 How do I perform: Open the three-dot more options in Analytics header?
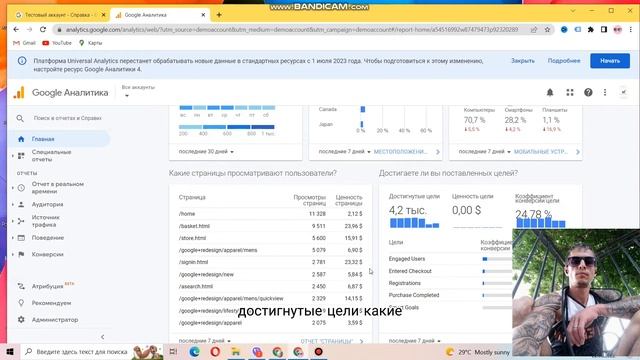(605, 93)
